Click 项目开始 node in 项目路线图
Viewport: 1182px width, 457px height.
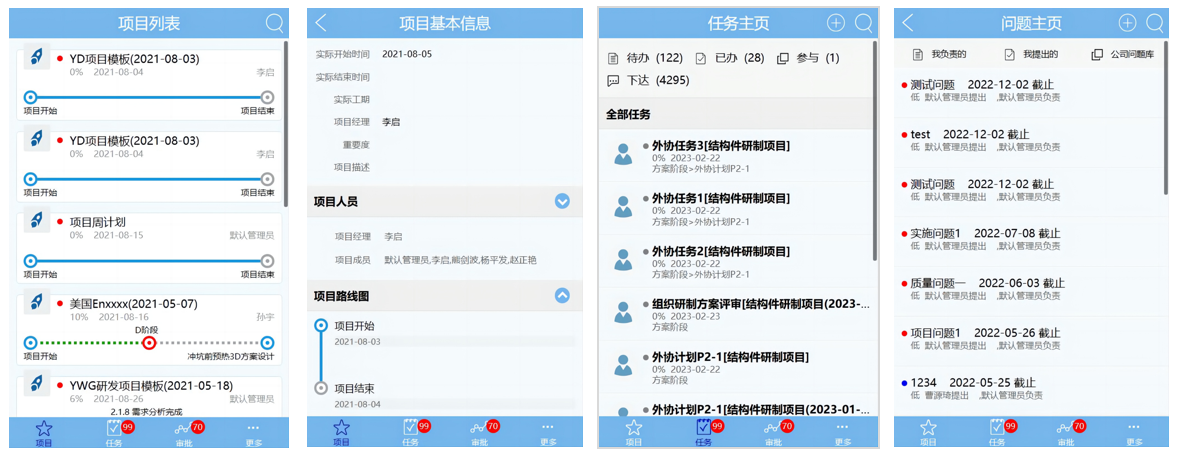pyautogui.click(x=321, y=326)
